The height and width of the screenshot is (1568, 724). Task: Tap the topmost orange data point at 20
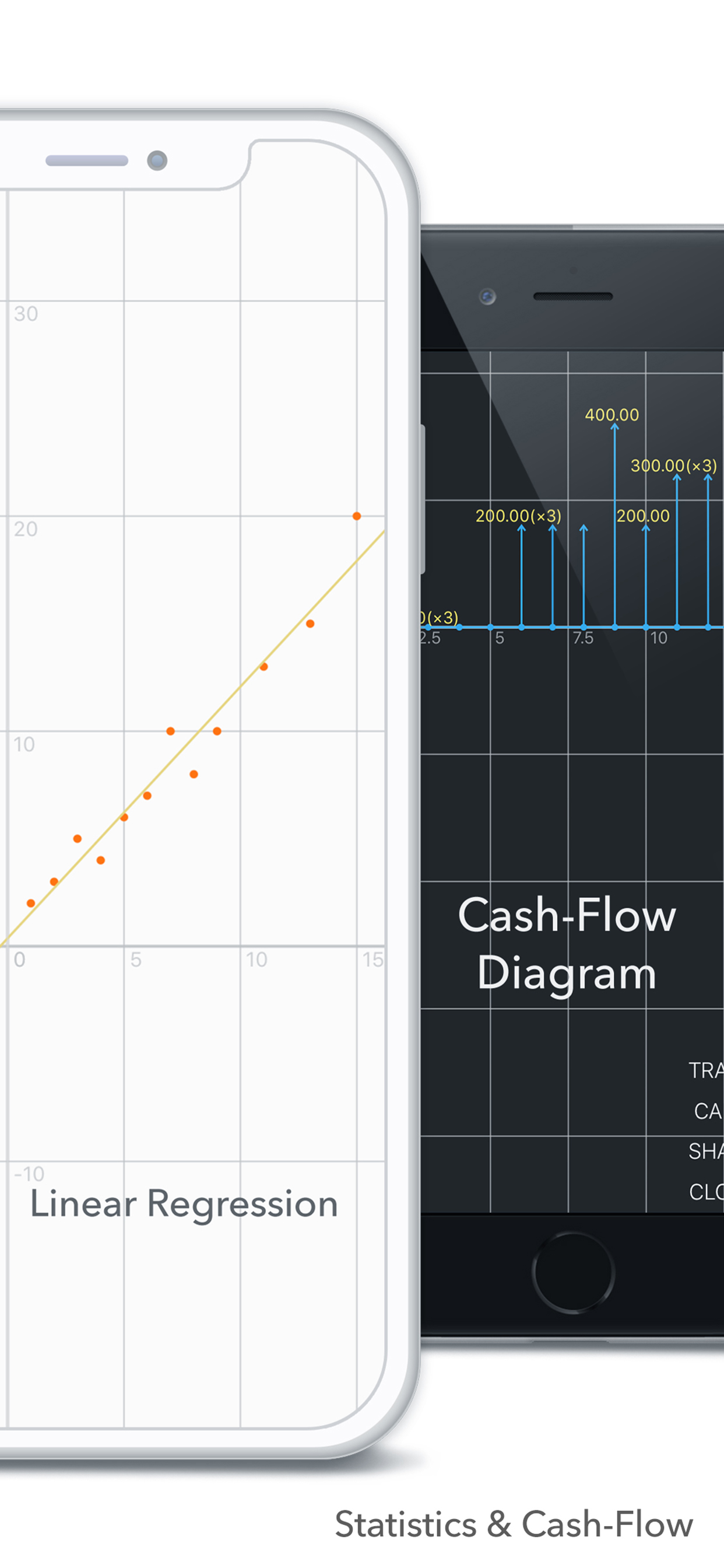357,516
